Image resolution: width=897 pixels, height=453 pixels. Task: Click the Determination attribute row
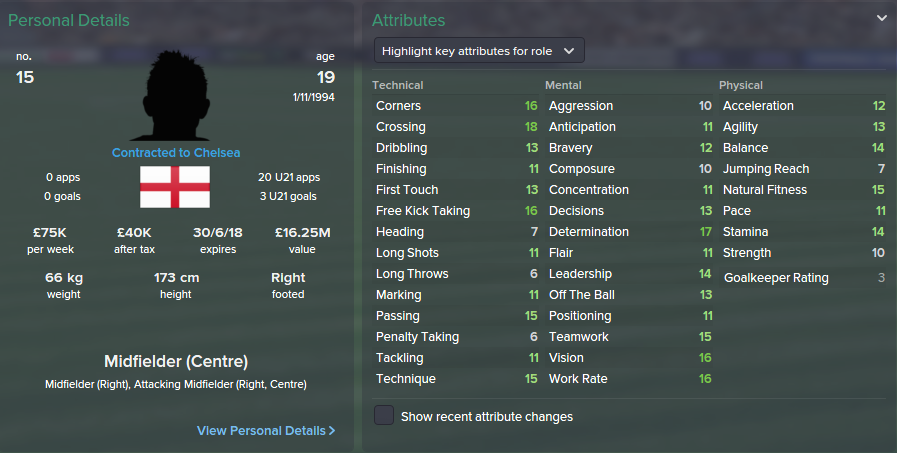coord(630,232)
